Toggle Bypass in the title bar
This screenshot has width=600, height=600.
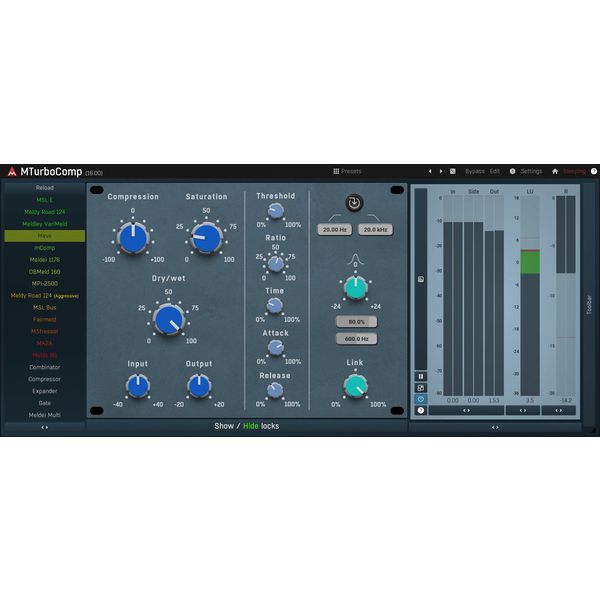click(x=474, y=171)
